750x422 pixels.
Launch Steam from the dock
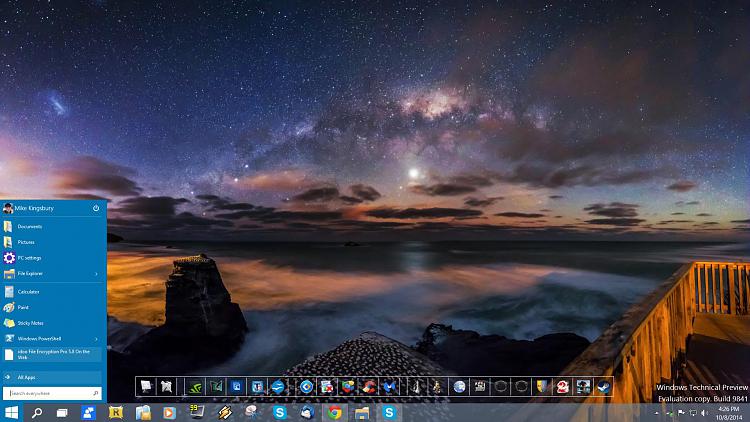click(604, 387)
